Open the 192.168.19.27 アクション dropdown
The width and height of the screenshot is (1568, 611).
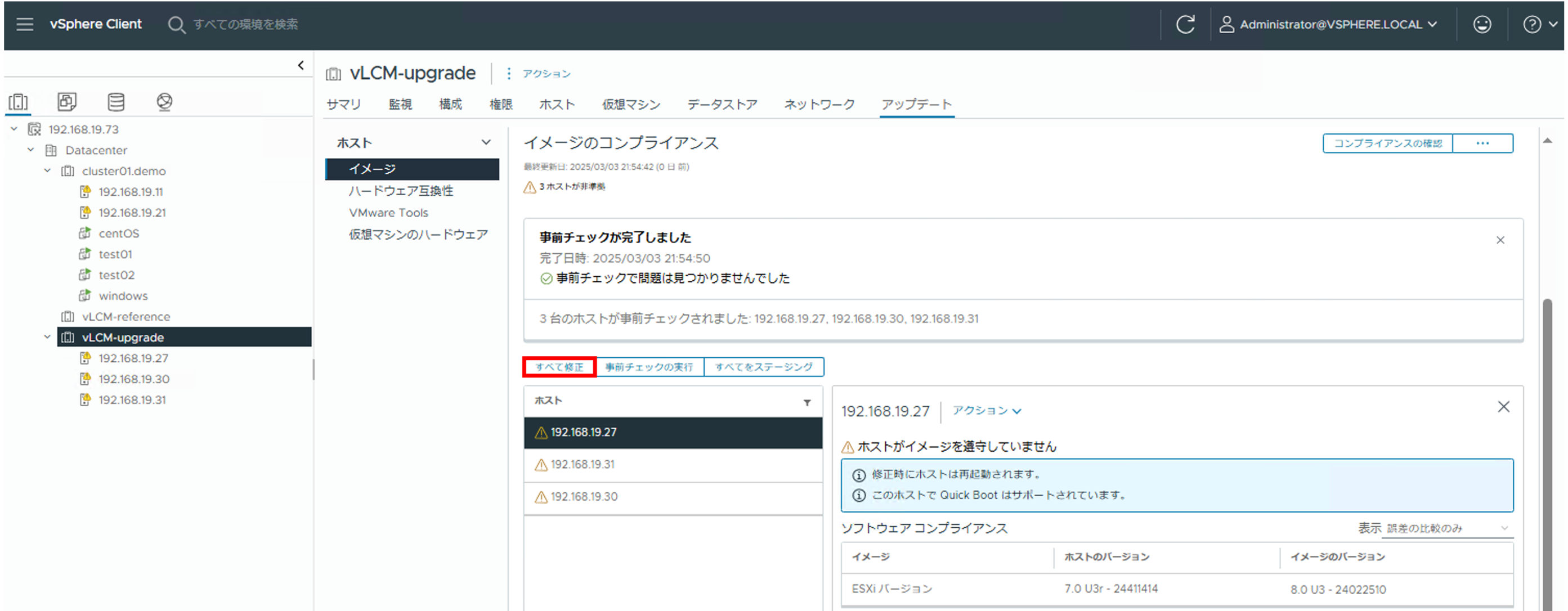coord(986,411)
